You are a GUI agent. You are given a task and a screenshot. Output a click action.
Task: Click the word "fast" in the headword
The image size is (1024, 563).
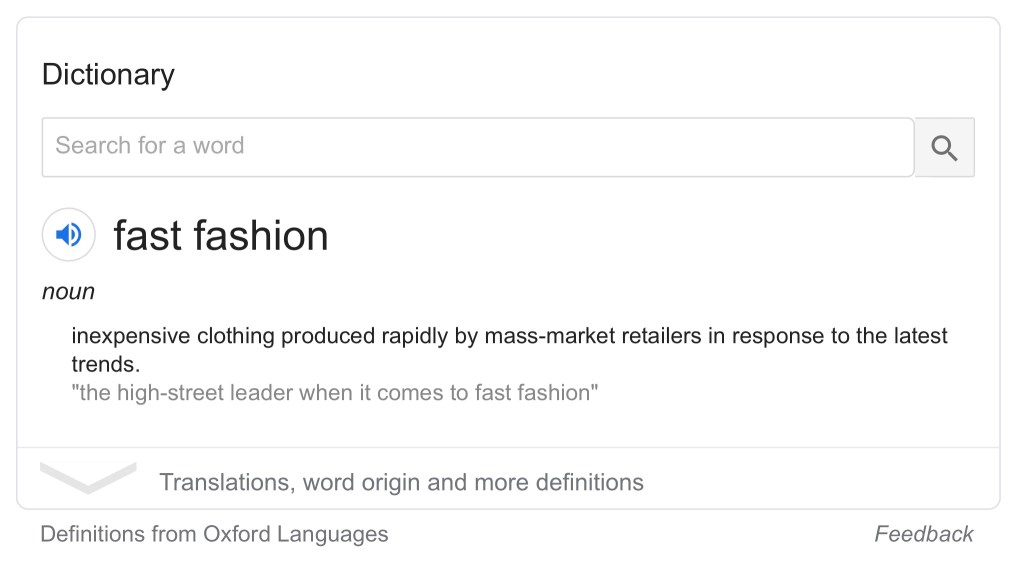coord(147,236)
